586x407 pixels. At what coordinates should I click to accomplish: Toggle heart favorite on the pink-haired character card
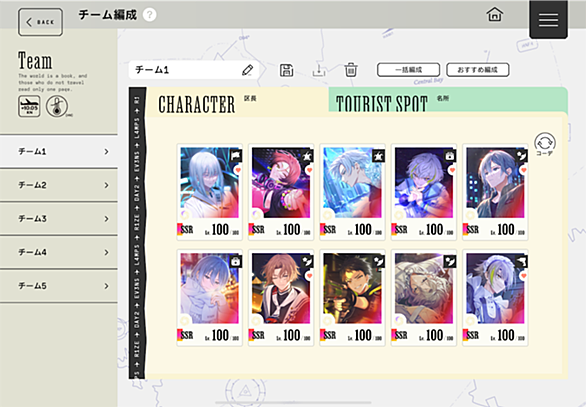(x=309, y=170)
